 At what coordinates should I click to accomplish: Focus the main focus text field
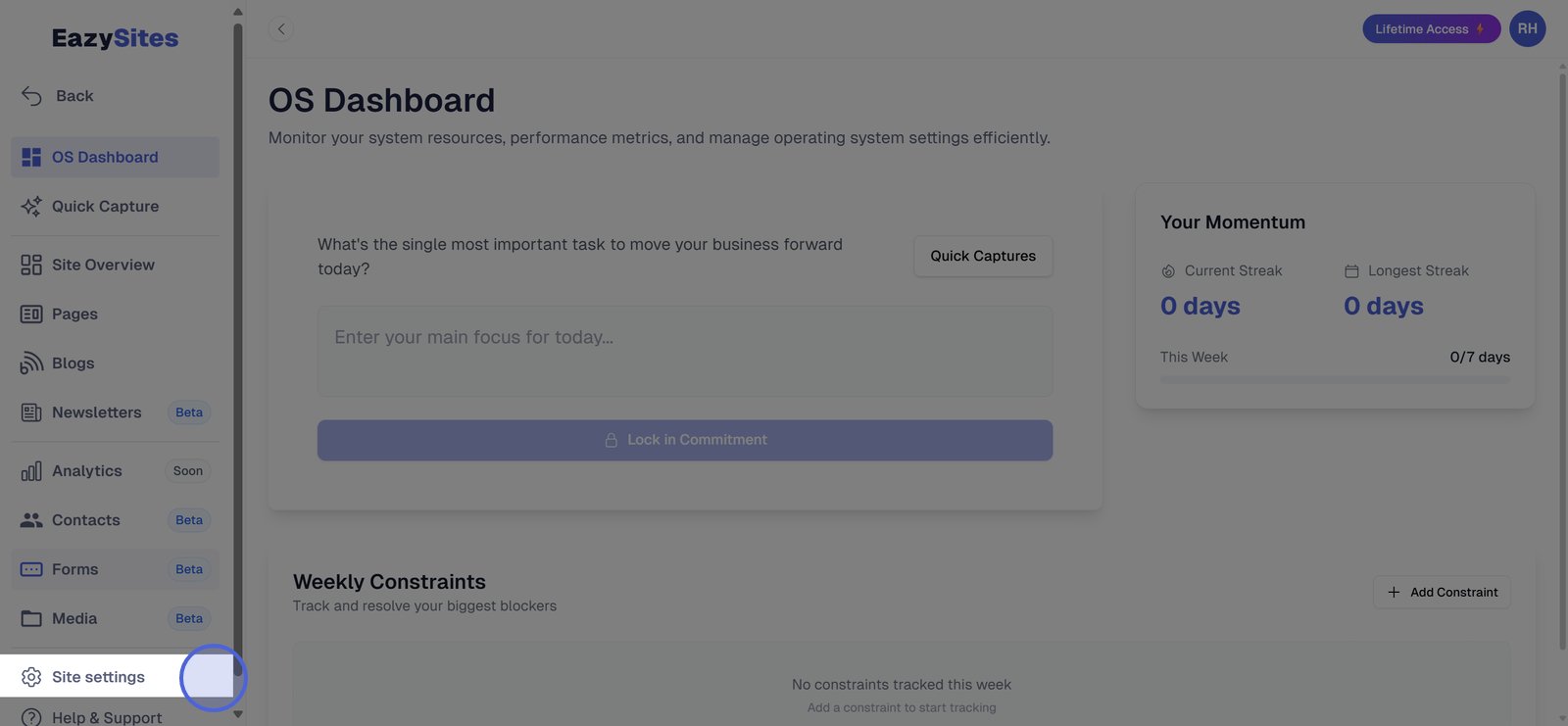pos(684,351)
